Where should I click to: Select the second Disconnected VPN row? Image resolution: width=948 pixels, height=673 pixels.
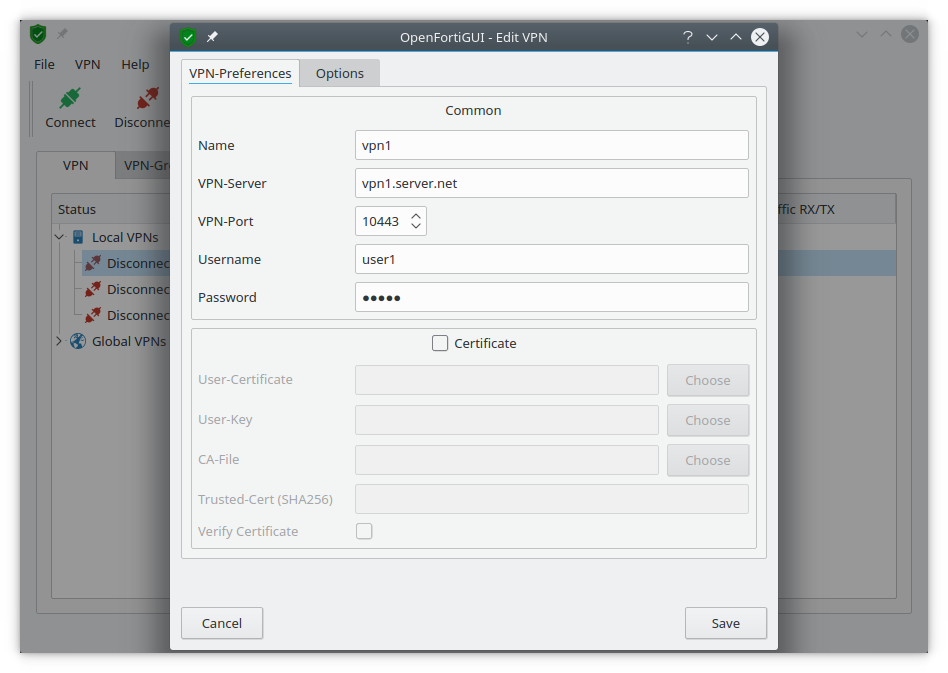click(x=128, y=289)
